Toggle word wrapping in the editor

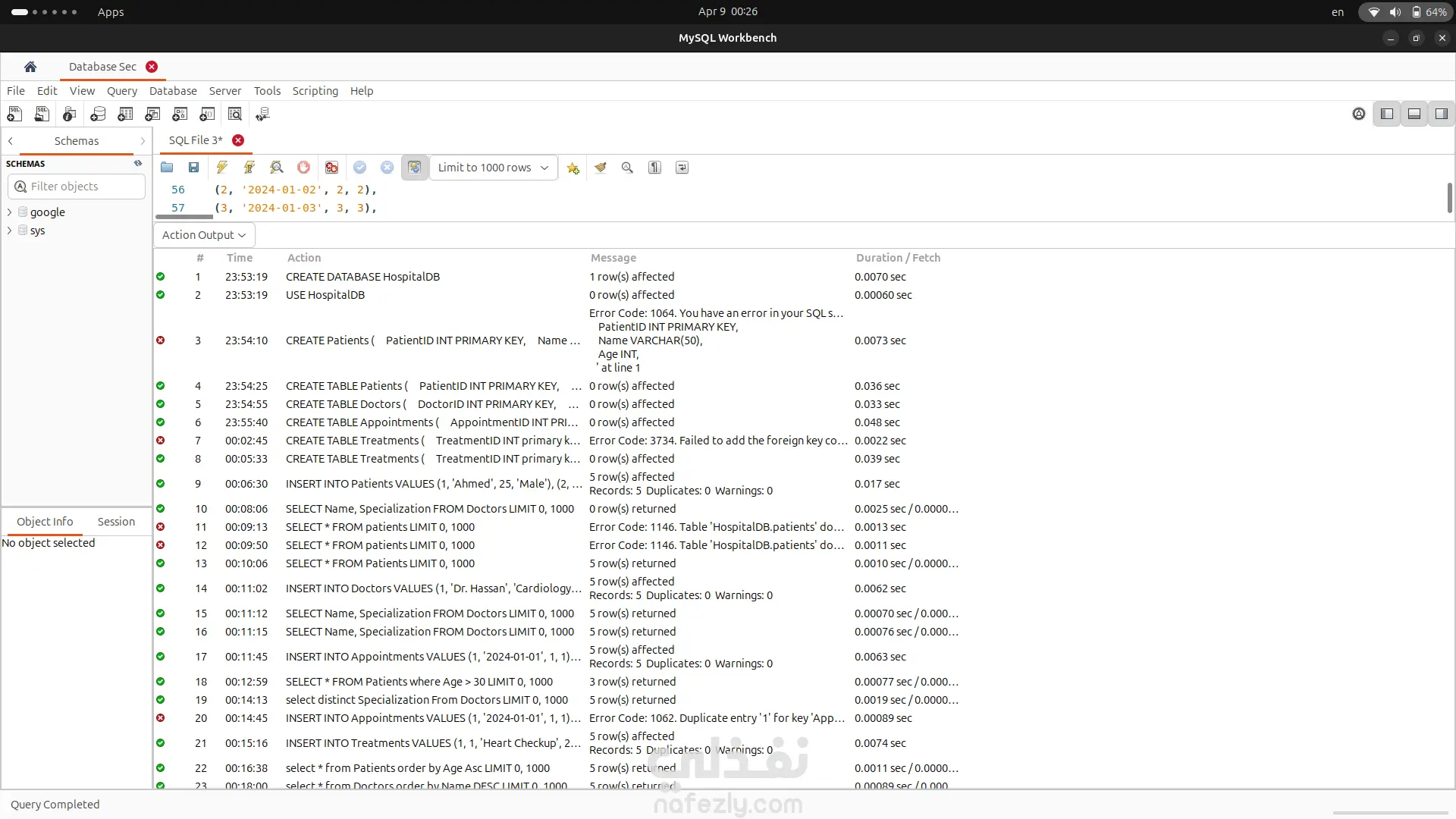[682, 168]
